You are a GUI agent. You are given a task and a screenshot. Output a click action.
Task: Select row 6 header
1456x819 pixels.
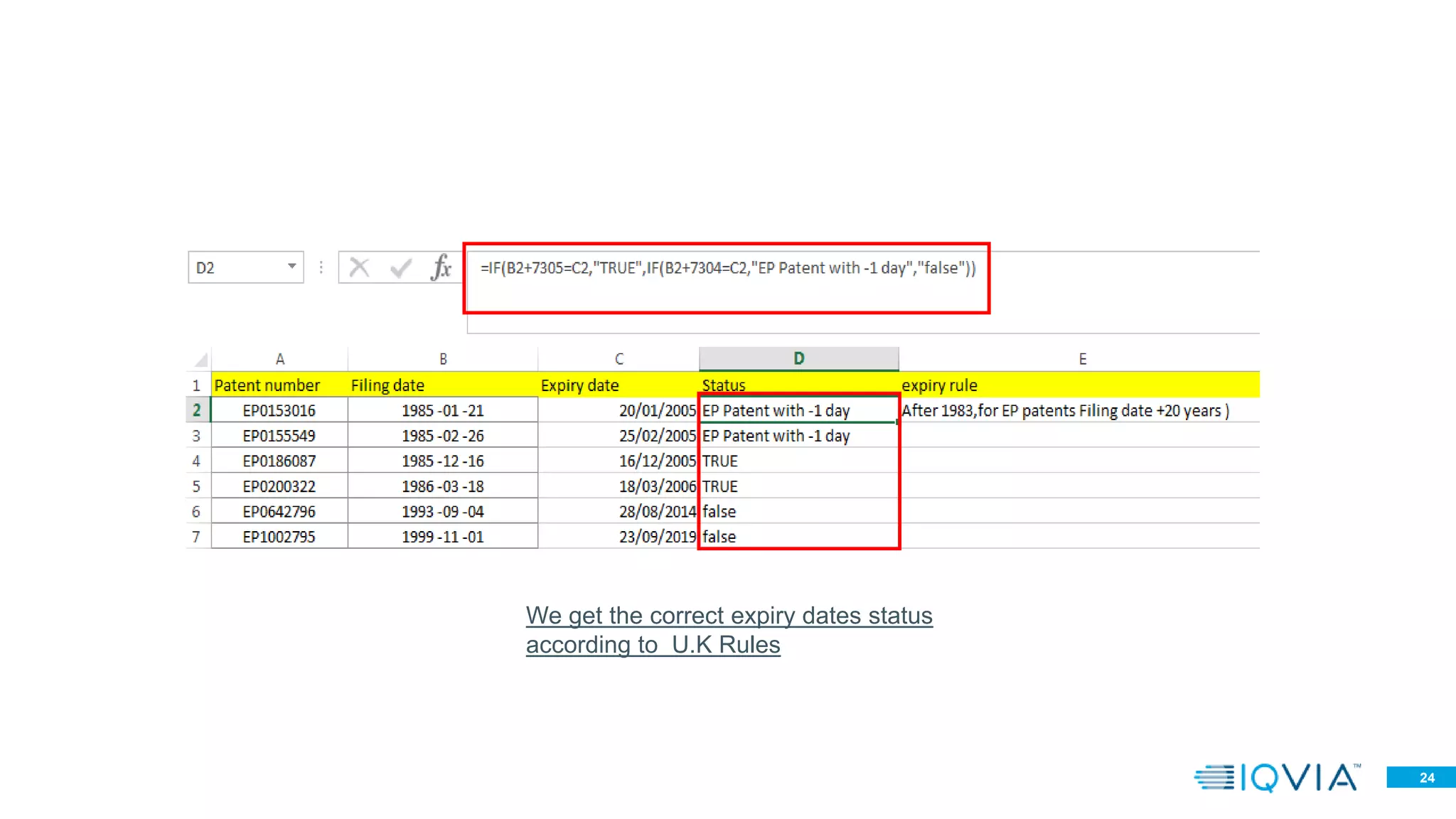[197, 511]
